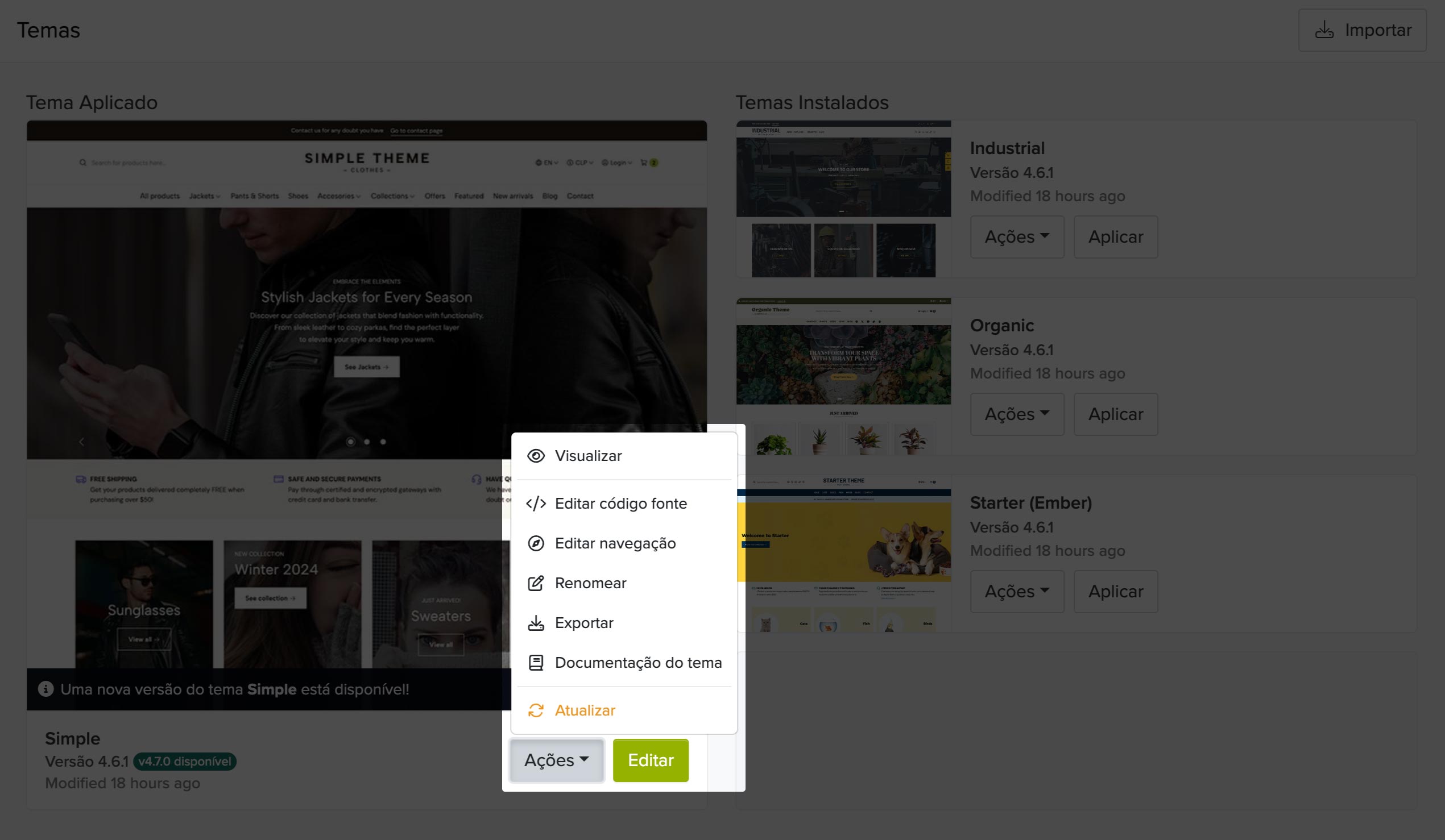Screen dimensions: 1445x840
Task: Click the Importar button at top right
Action: (x=1362, y=30)
